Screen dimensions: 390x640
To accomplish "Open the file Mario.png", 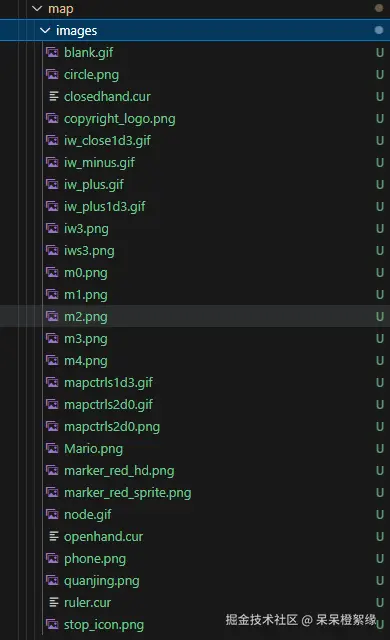I will (93, 449).
